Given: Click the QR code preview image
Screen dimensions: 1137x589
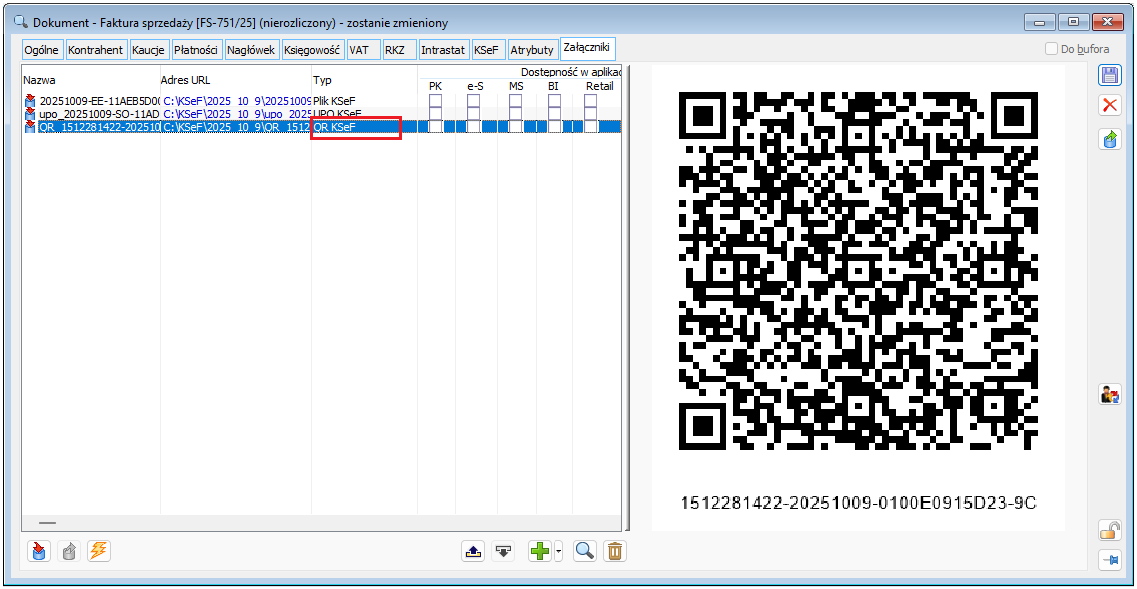Looking at the screenshot, I should point(858,270).
